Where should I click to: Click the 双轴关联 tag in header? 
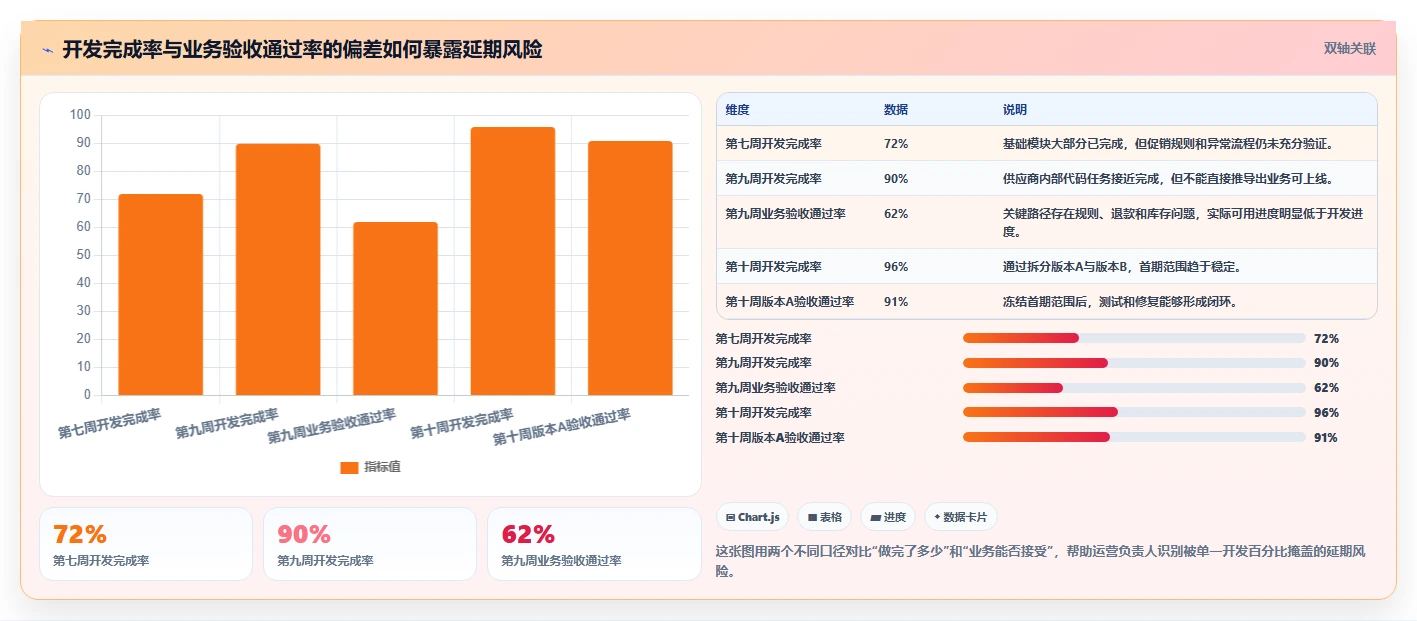pyautogui.click(x=1350, y=48)
